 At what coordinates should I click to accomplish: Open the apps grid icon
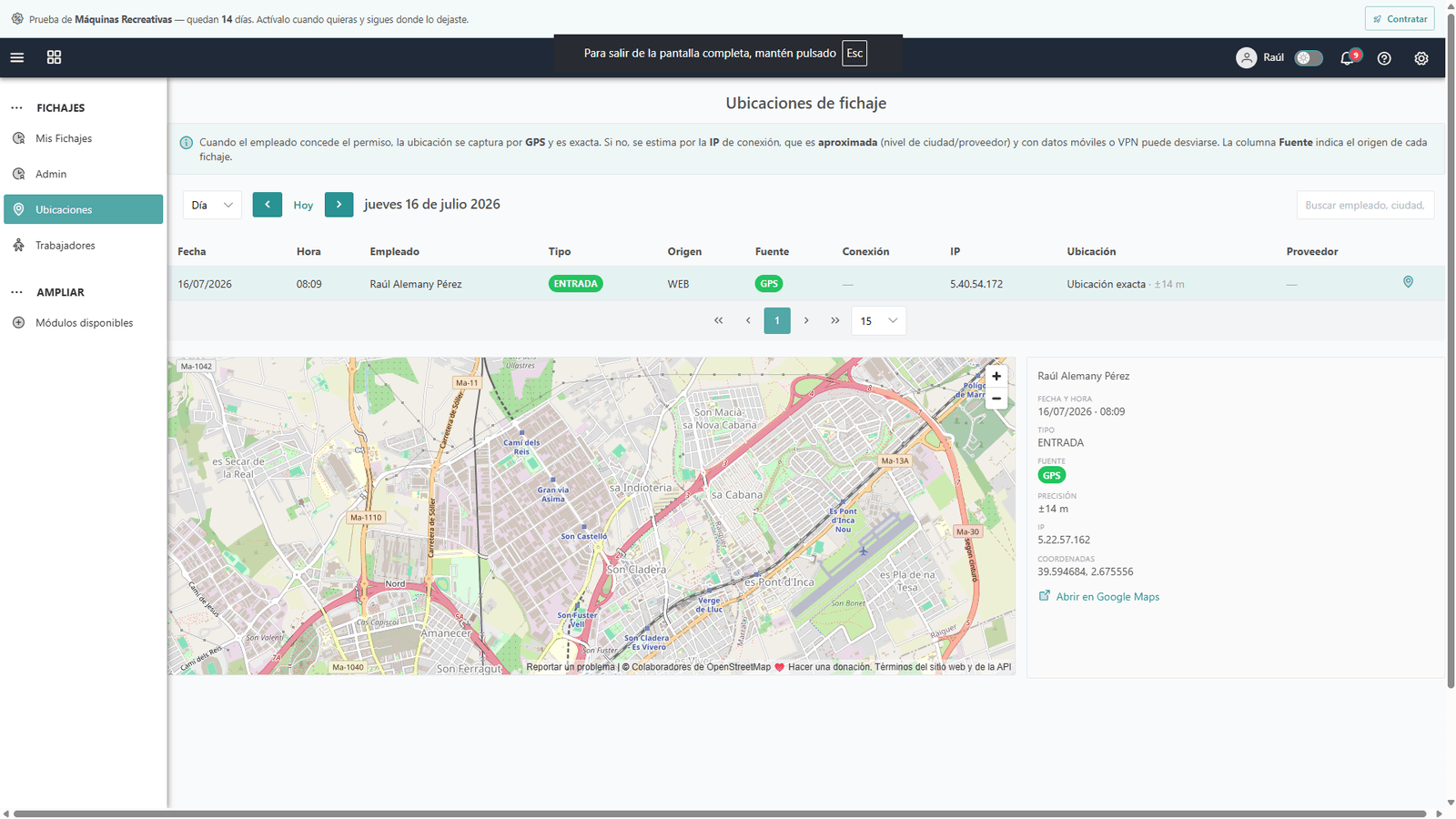(x=54, y=57)
